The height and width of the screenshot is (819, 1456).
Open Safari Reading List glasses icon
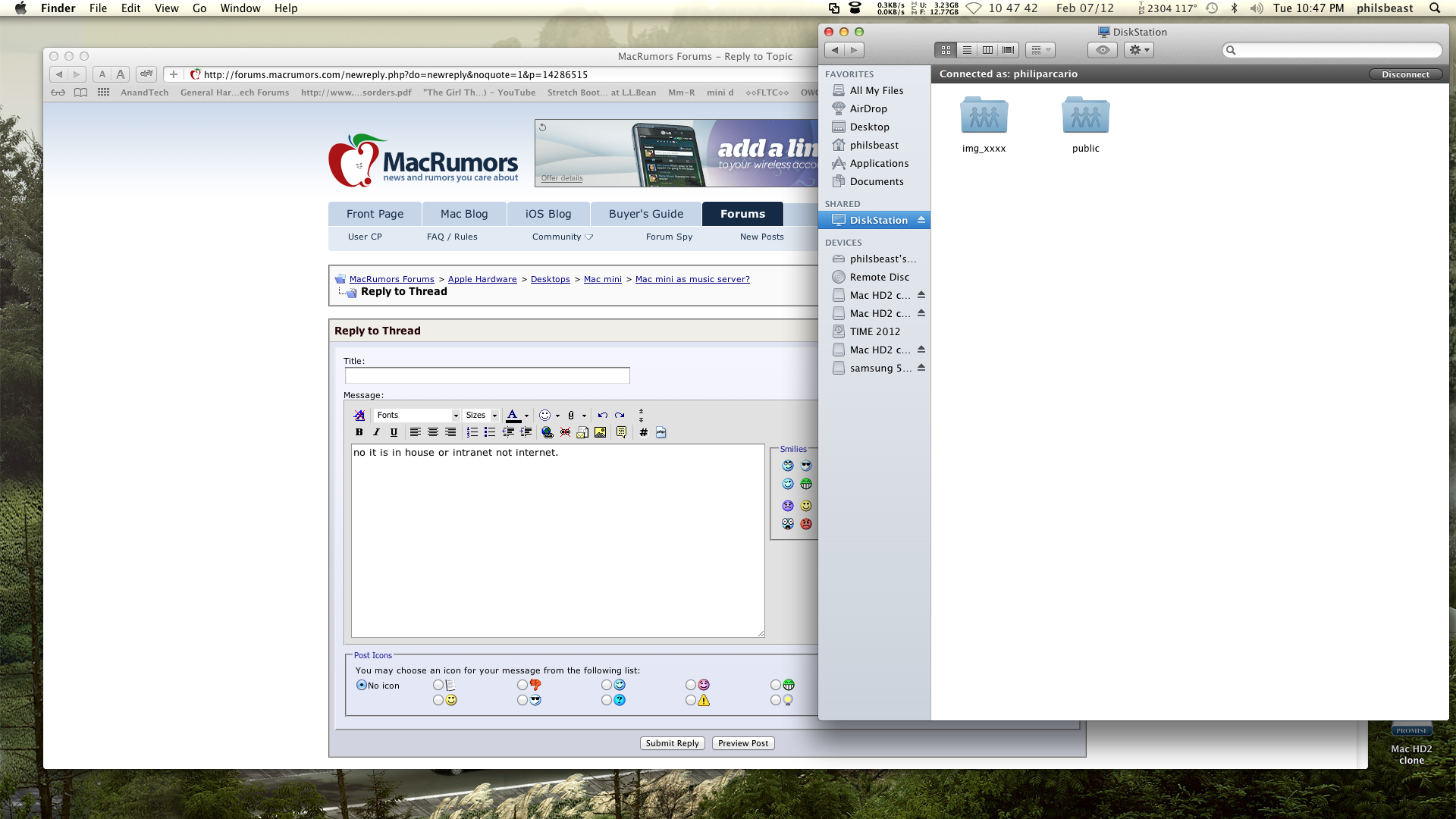point(58,93)
